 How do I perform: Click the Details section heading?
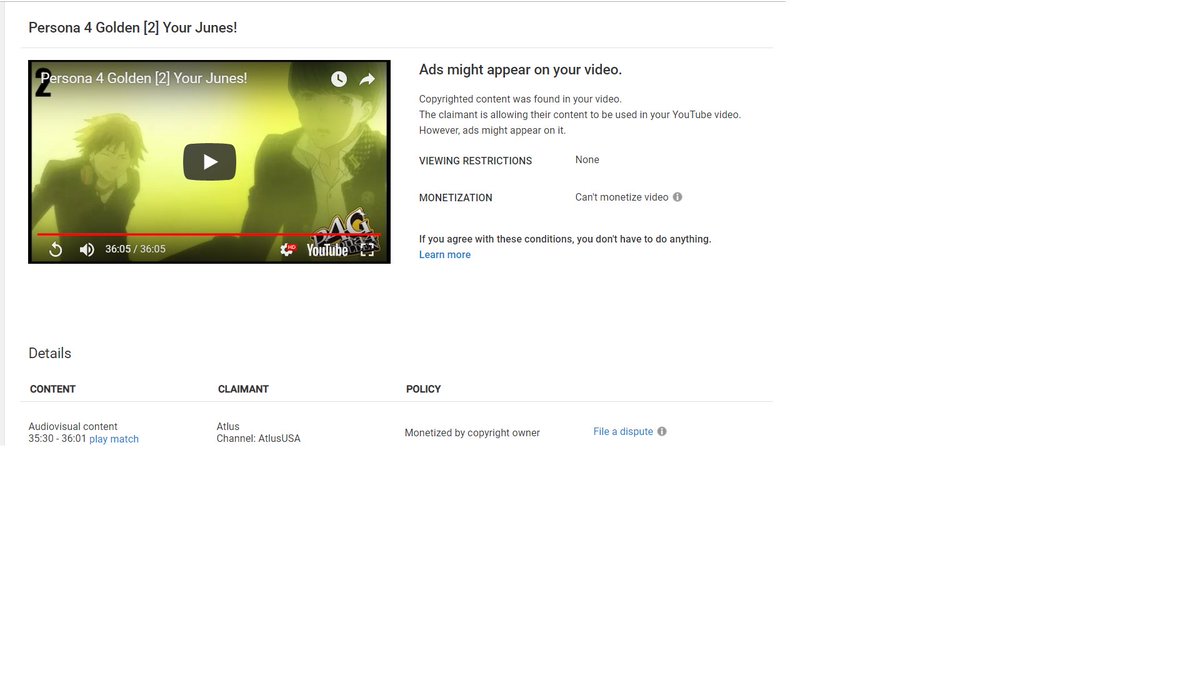tap(50, 353)
